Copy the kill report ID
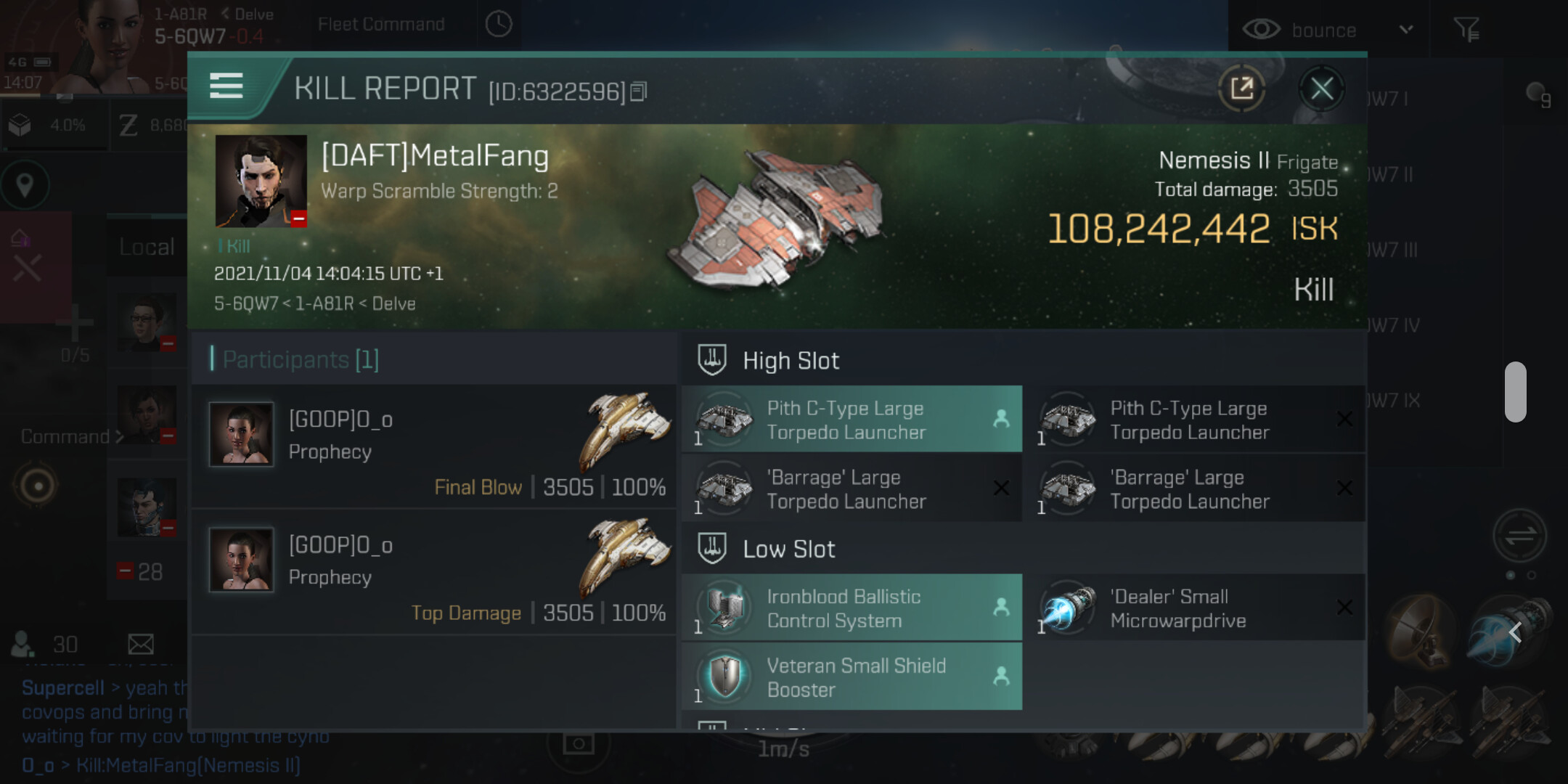1568x784 pixels. pyautogui.click(x=638, y=92)
